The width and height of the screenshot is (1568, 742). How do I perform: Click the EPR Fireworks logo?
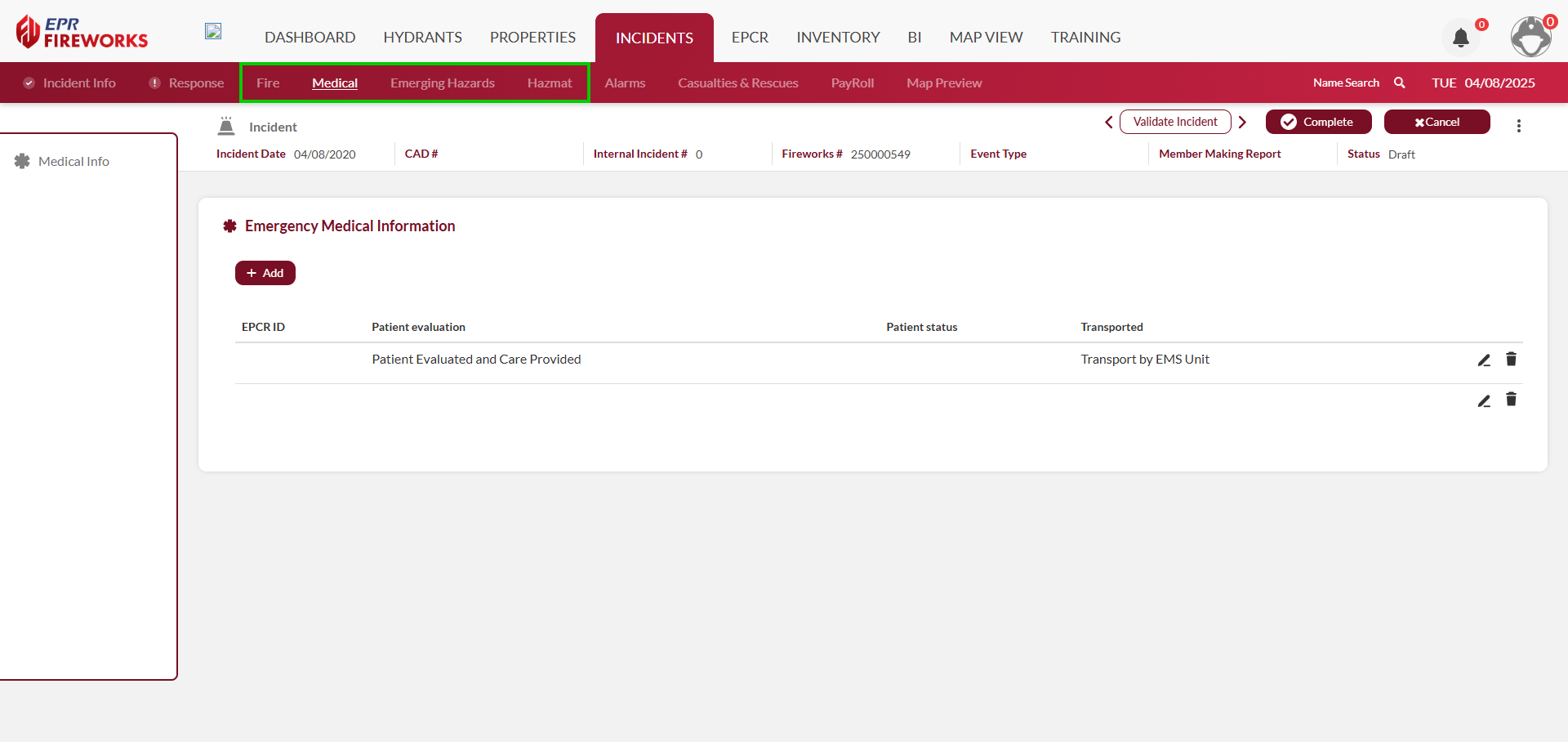click(x=82, y=33)
